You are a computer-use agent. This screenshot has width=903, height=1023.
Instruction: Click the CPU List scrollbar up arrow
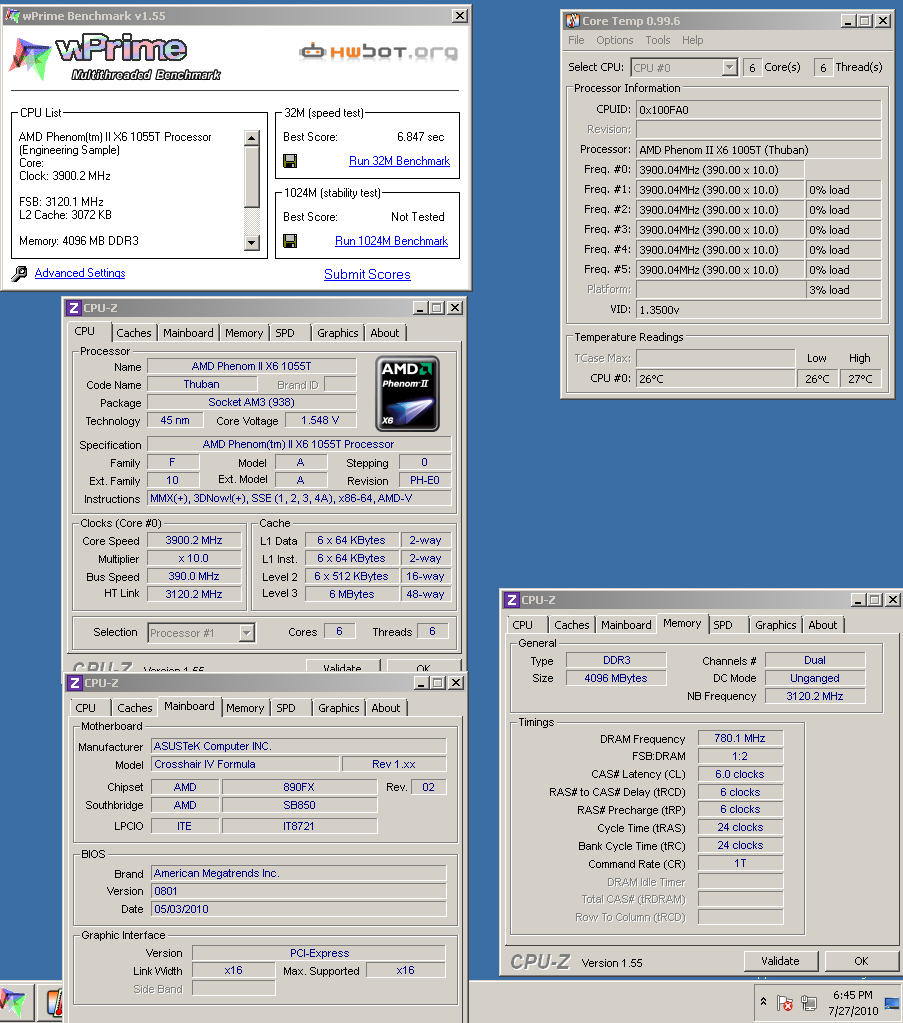[252, 138]
